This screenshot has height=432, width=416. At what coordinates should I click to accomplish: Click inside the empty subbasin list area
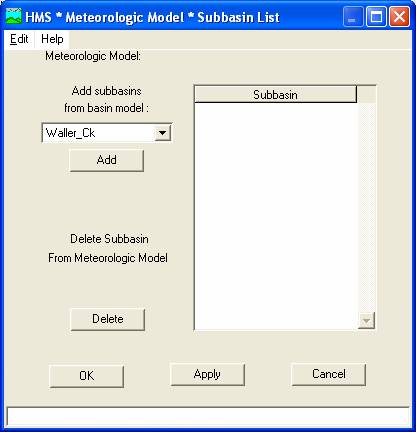(x=276, y=216)
